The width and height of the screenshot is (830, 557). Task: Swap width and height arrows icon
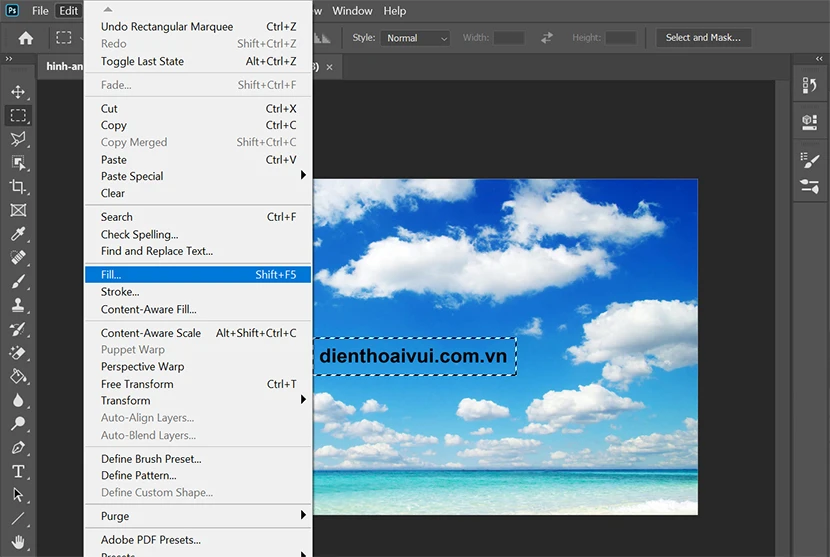tap(547, 38)
